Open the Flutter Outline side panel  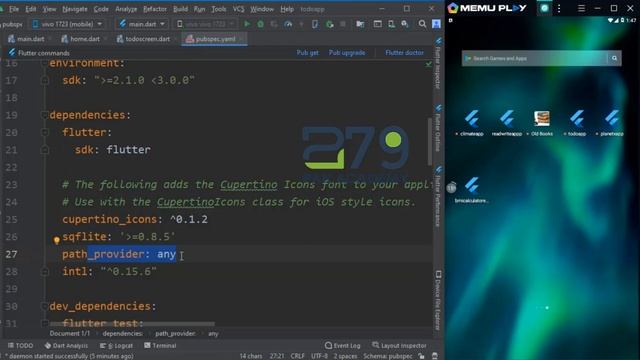point(438,129)
